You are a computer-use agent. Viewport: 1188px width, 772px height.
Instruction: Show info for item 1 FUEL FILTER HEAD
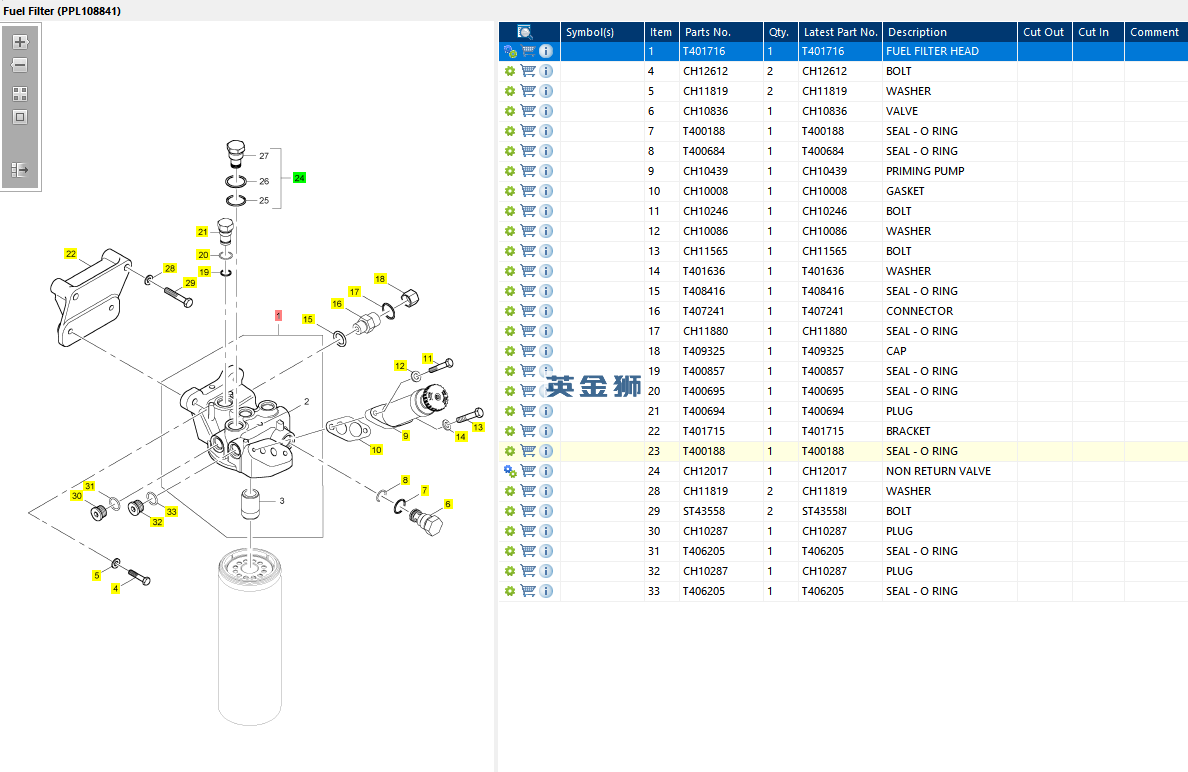coord(546,52)
